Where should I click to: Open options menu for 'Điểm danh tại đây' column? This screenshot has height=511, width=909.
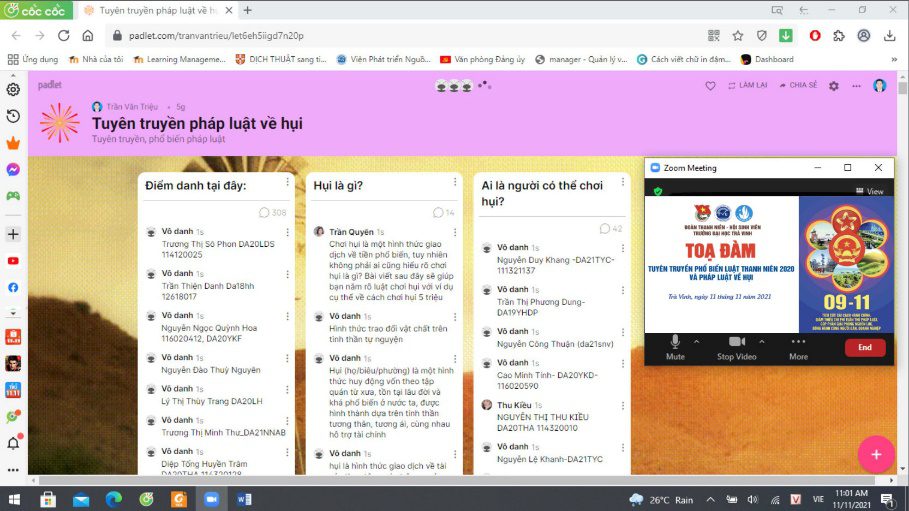coord(287,185)
